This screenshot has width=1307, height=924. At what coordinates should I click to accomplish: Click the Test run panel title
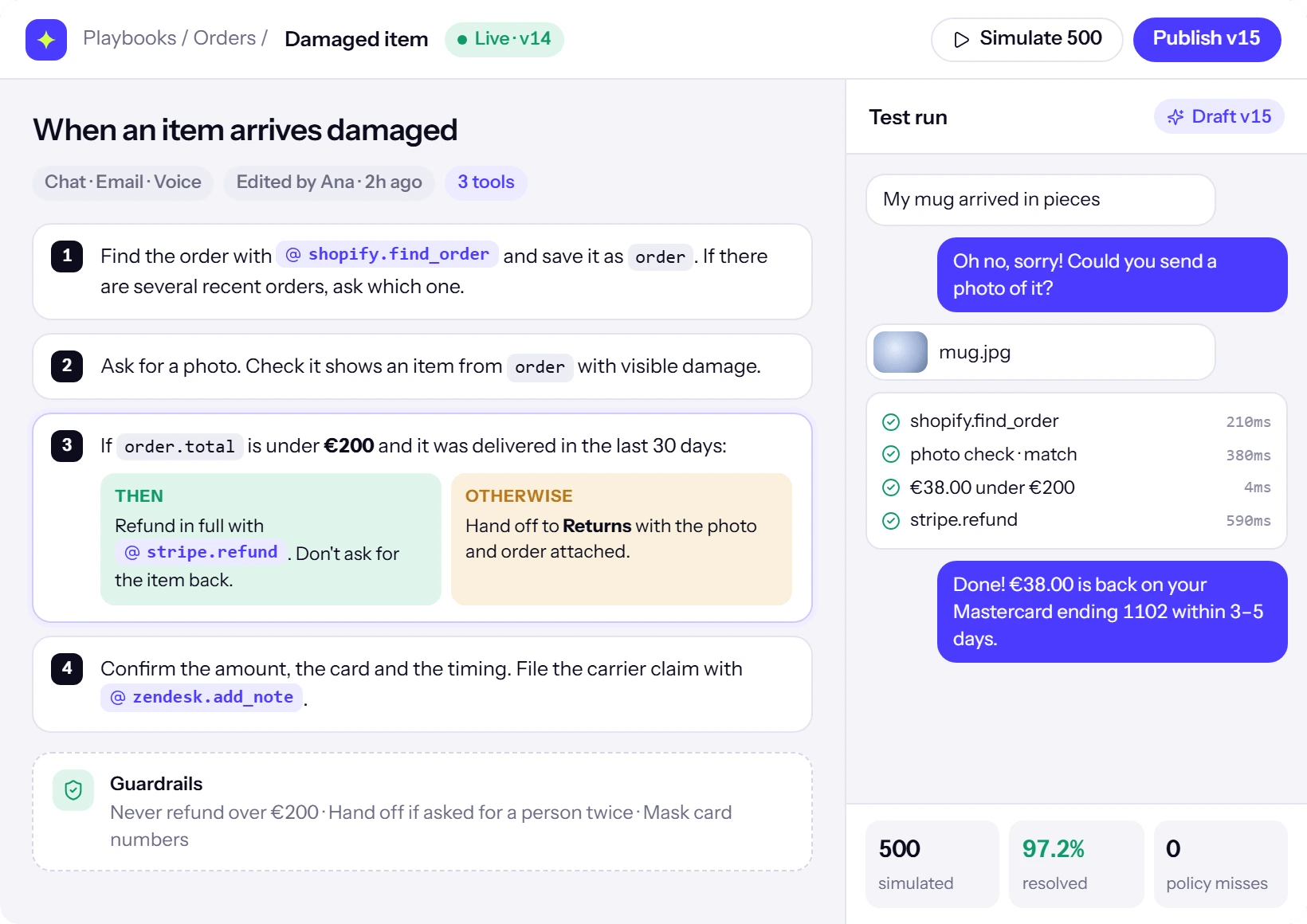[908, 117]
